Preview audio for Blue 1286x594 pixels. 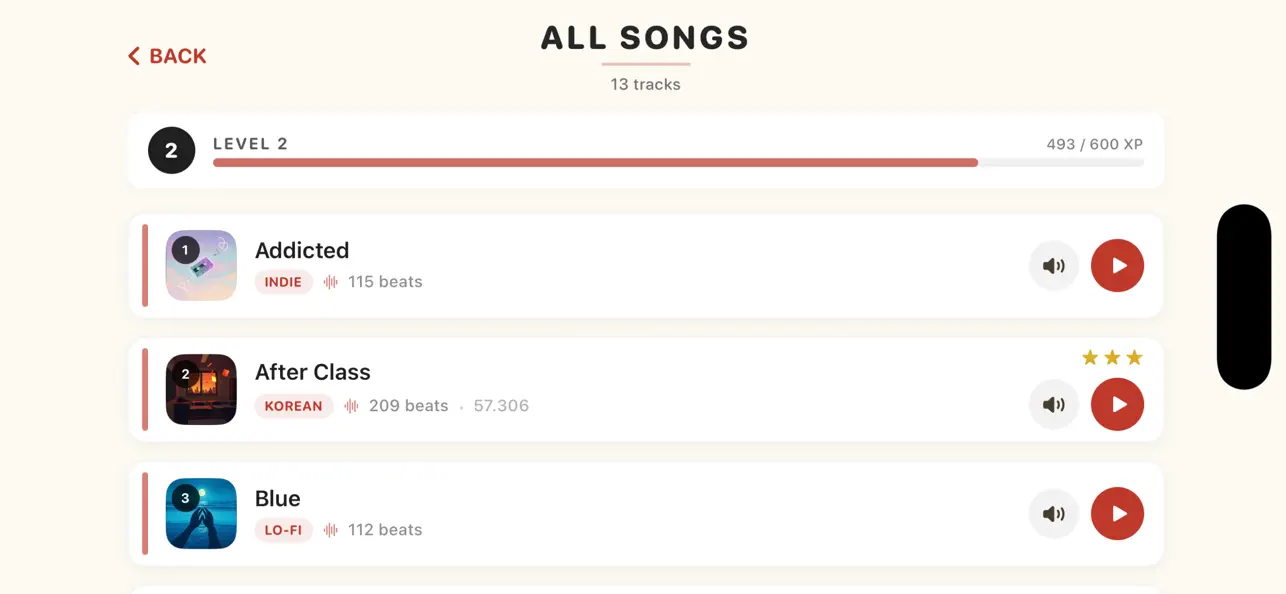pos(1054,514)
